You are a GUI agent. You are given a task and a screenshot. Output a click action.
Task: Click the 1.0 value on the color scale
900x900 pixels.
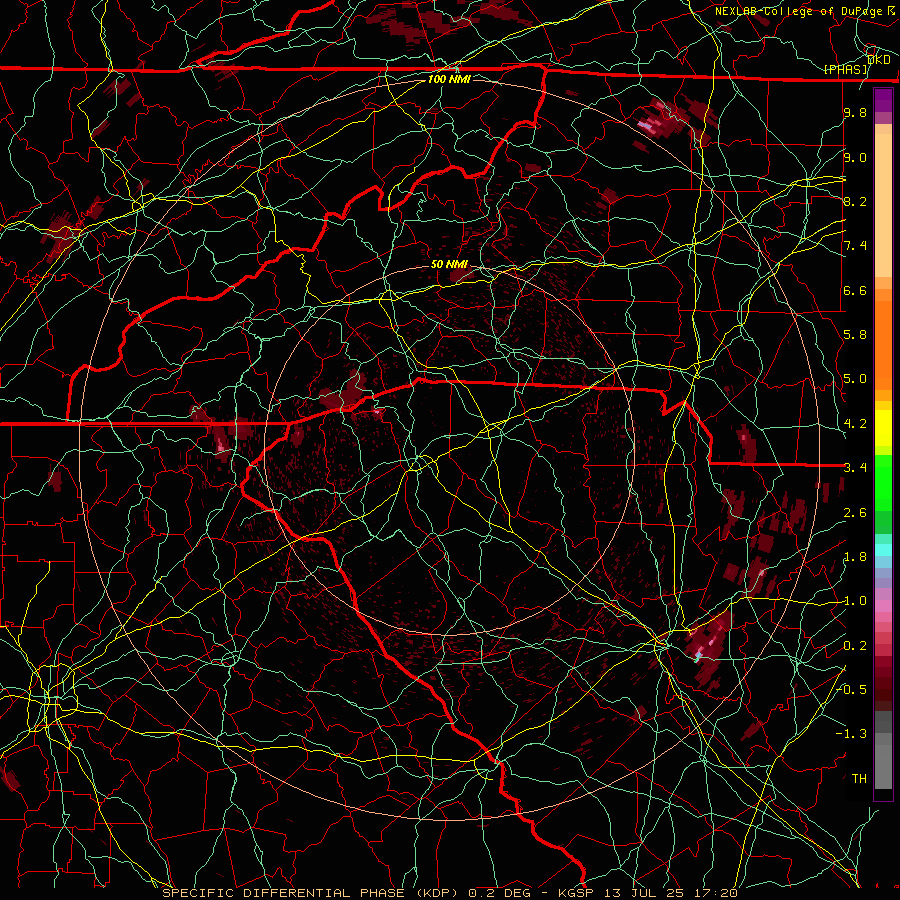pos(855,601)
